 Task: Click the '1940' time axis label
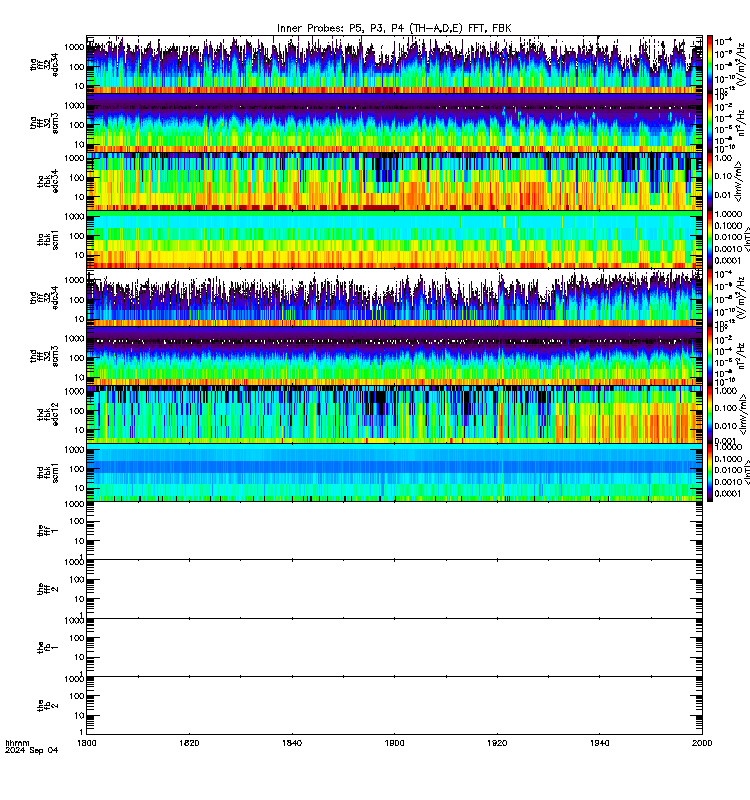click(x=599, y=743)
